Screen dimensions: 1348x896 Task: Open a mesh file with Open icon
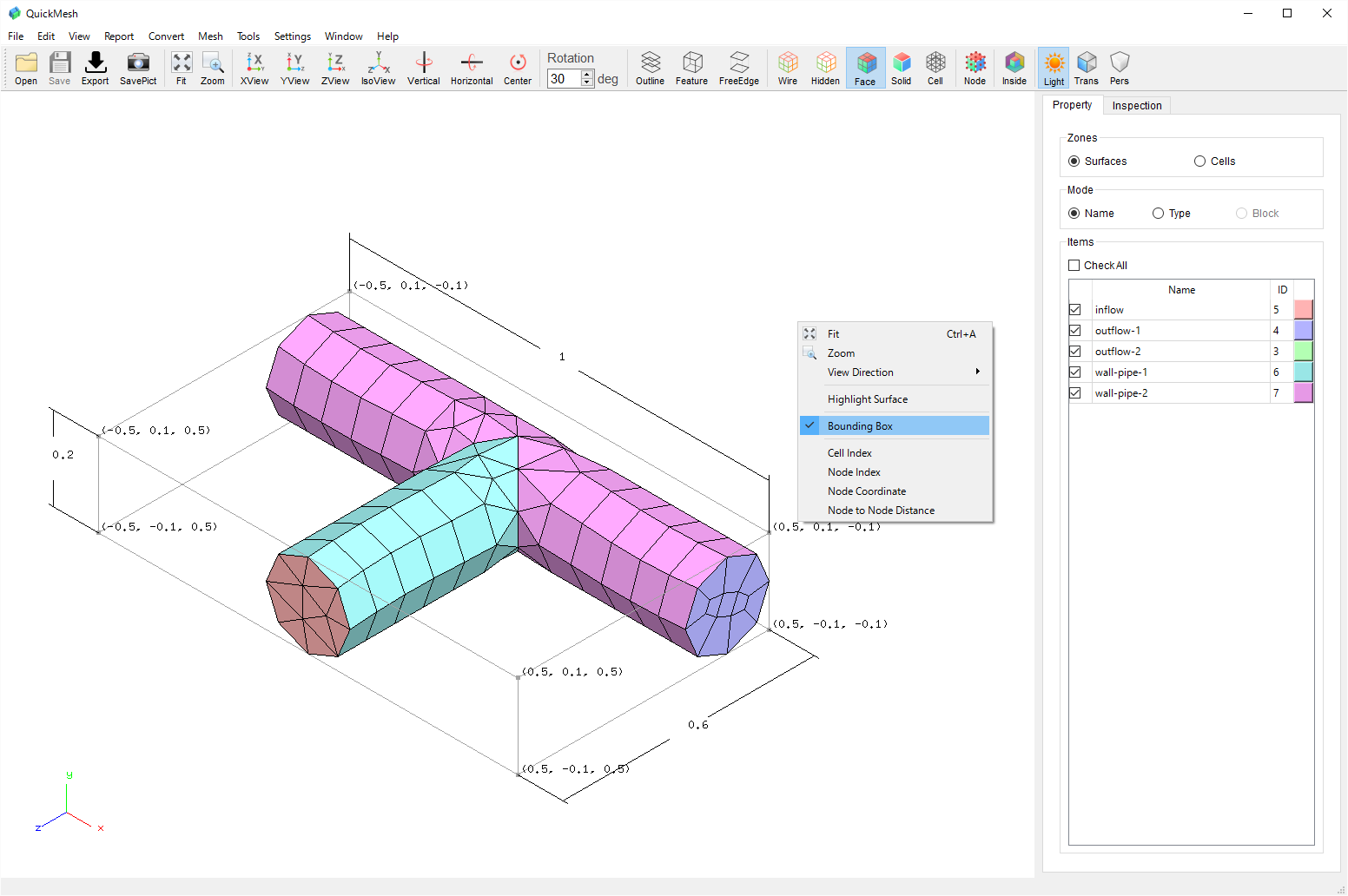(26, 68)
